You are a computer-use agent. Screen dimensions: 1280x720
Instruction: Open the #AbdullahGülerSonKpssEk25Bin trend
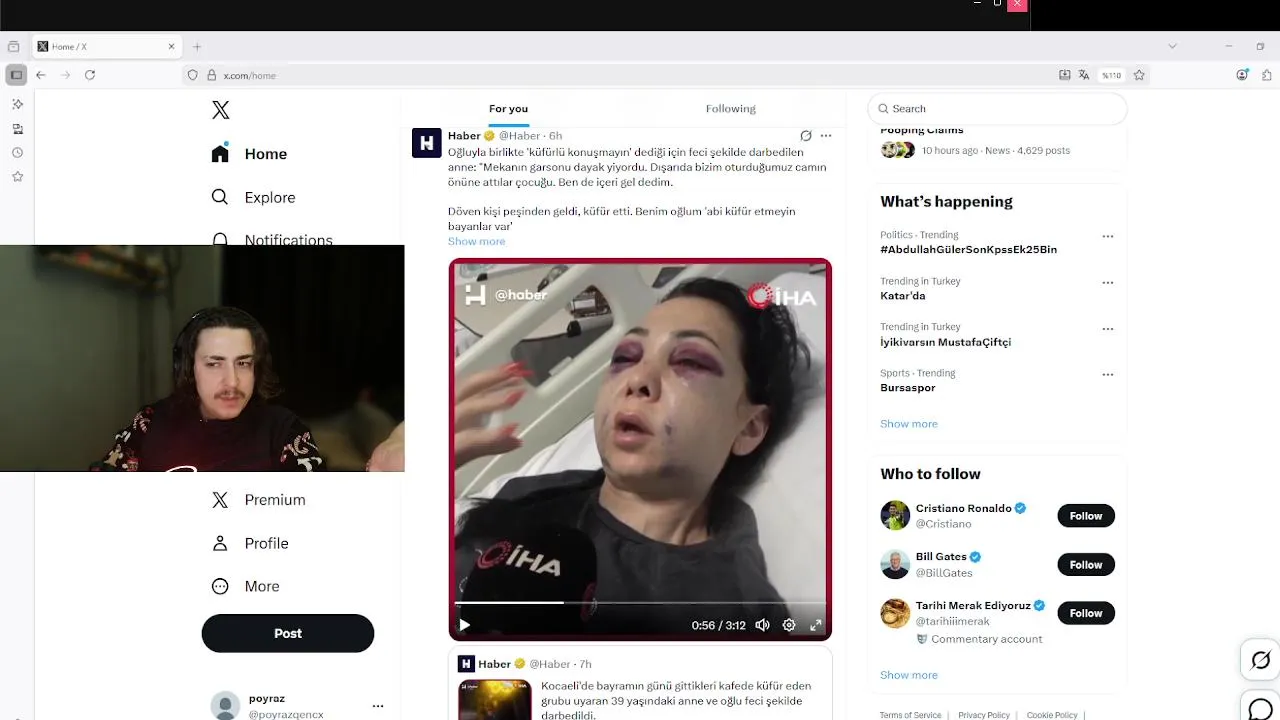(968, 249)
